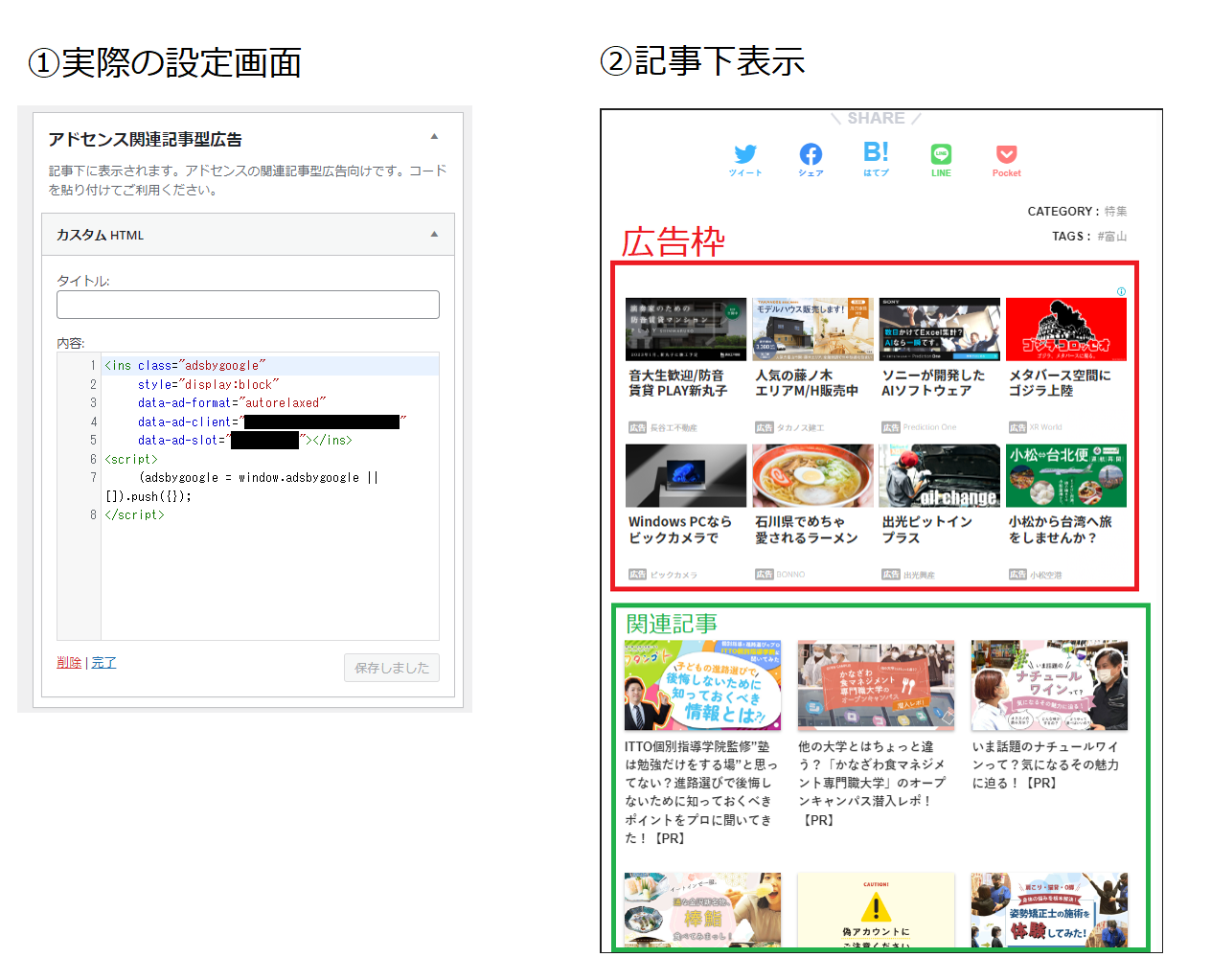The image size is (1211, 980).
Task: Click the メタバース空間に ゴジラ上陸 headline
Action: click(x=1060, y=383)
